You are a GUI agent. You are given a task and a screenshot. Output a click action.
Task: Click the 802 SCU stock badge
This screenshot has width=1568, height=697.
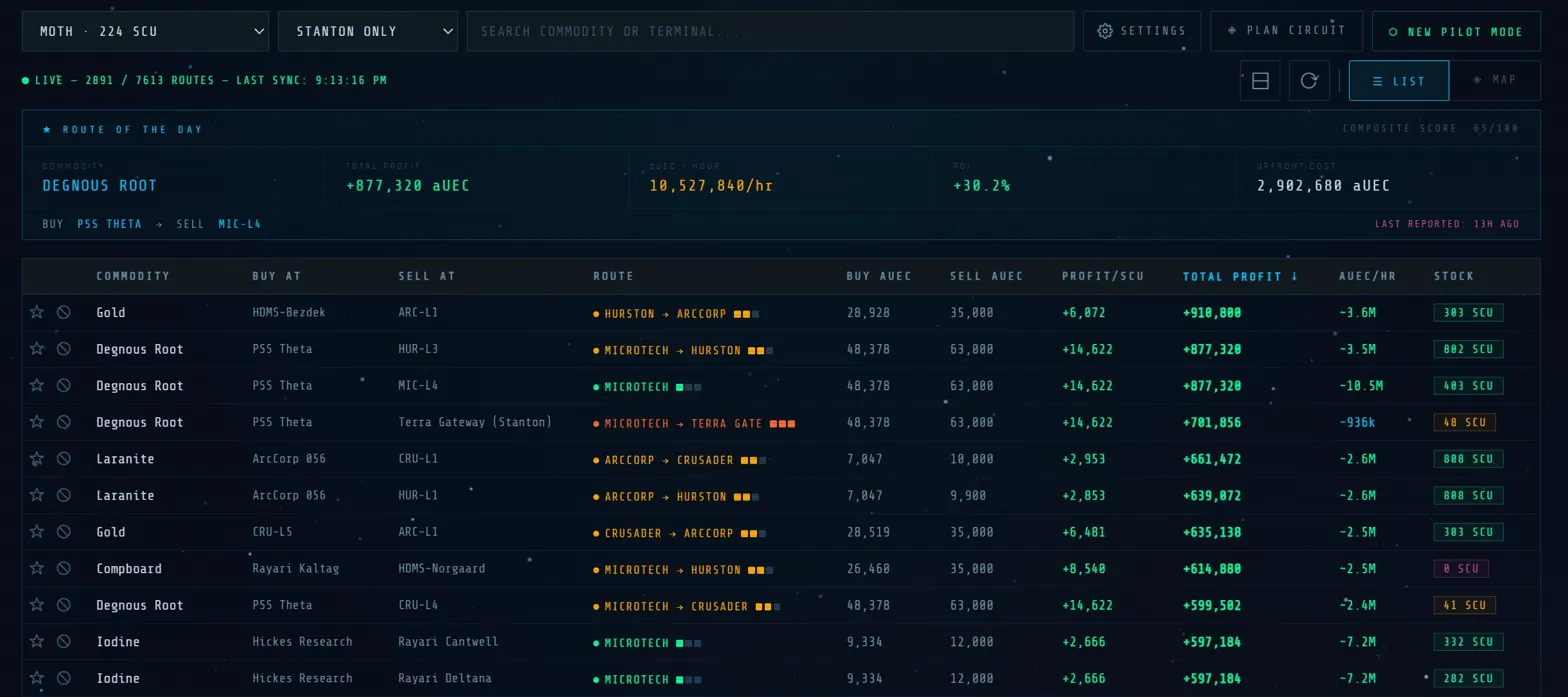coord(1468,349)
